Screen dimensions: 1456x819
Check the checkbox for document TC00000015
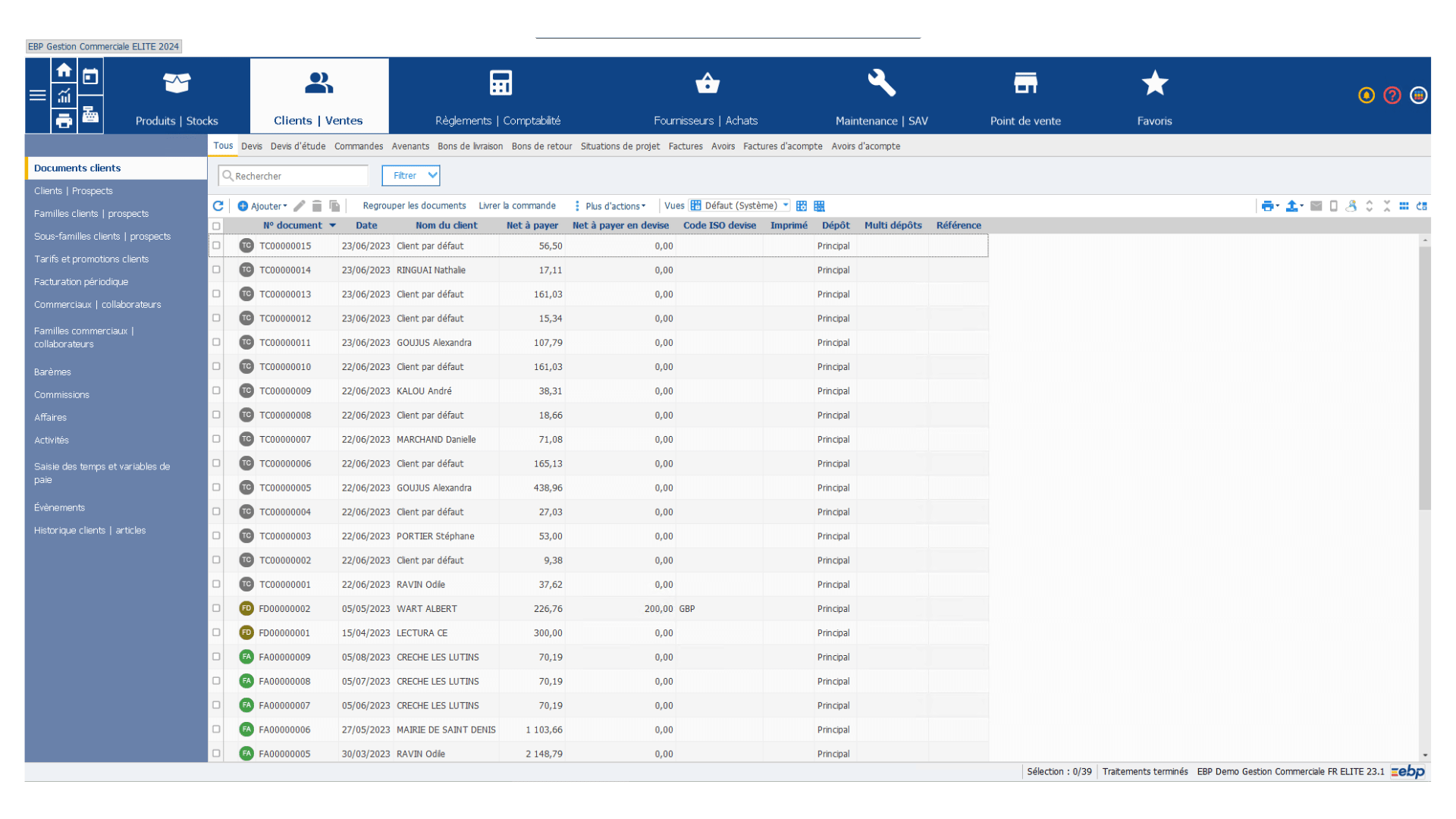pos(216,246)
